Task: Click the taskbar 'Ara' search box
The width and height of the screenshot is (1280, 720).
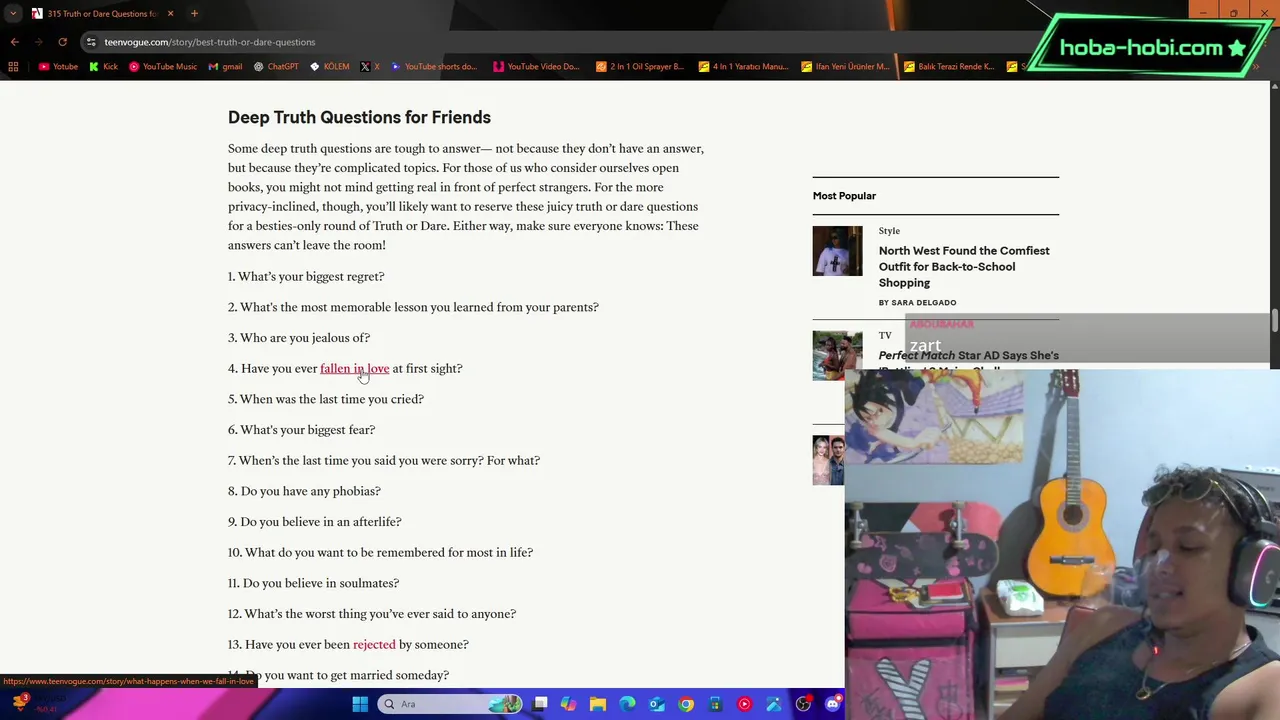Action: pyautogui.click(x=450, y=704)
